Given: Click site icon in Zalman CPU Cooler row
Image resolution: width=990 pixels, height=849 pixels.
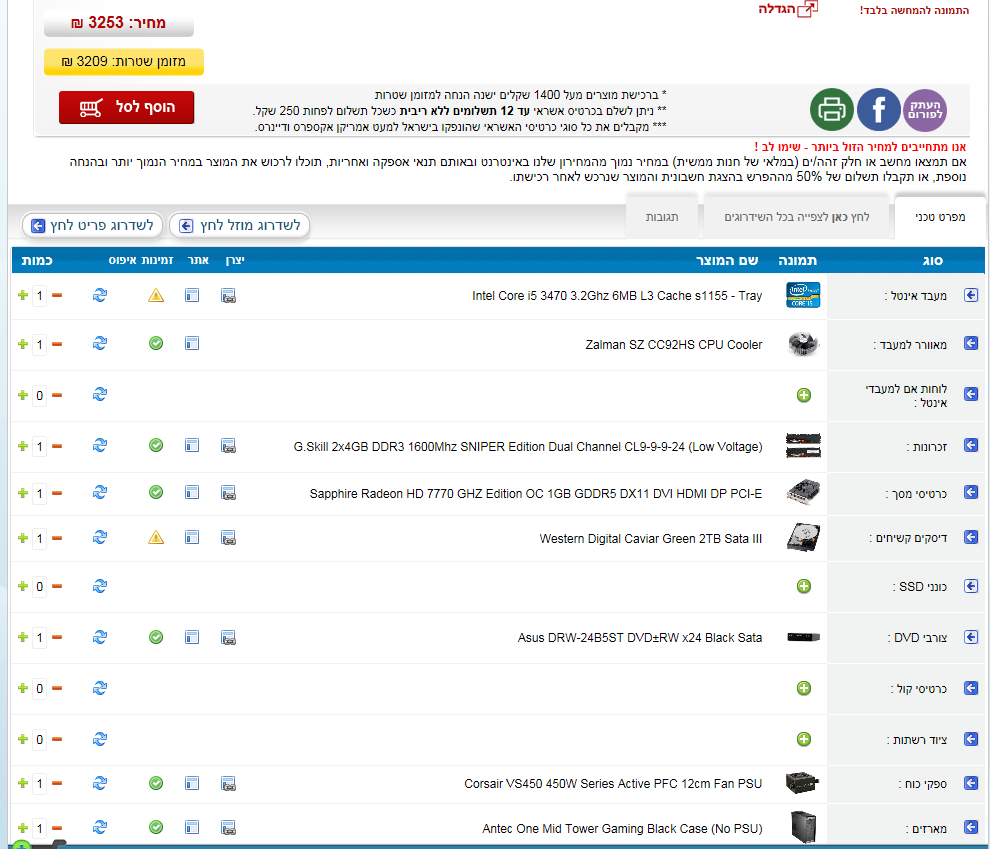Looking at the screenshot, I should 192,344.
